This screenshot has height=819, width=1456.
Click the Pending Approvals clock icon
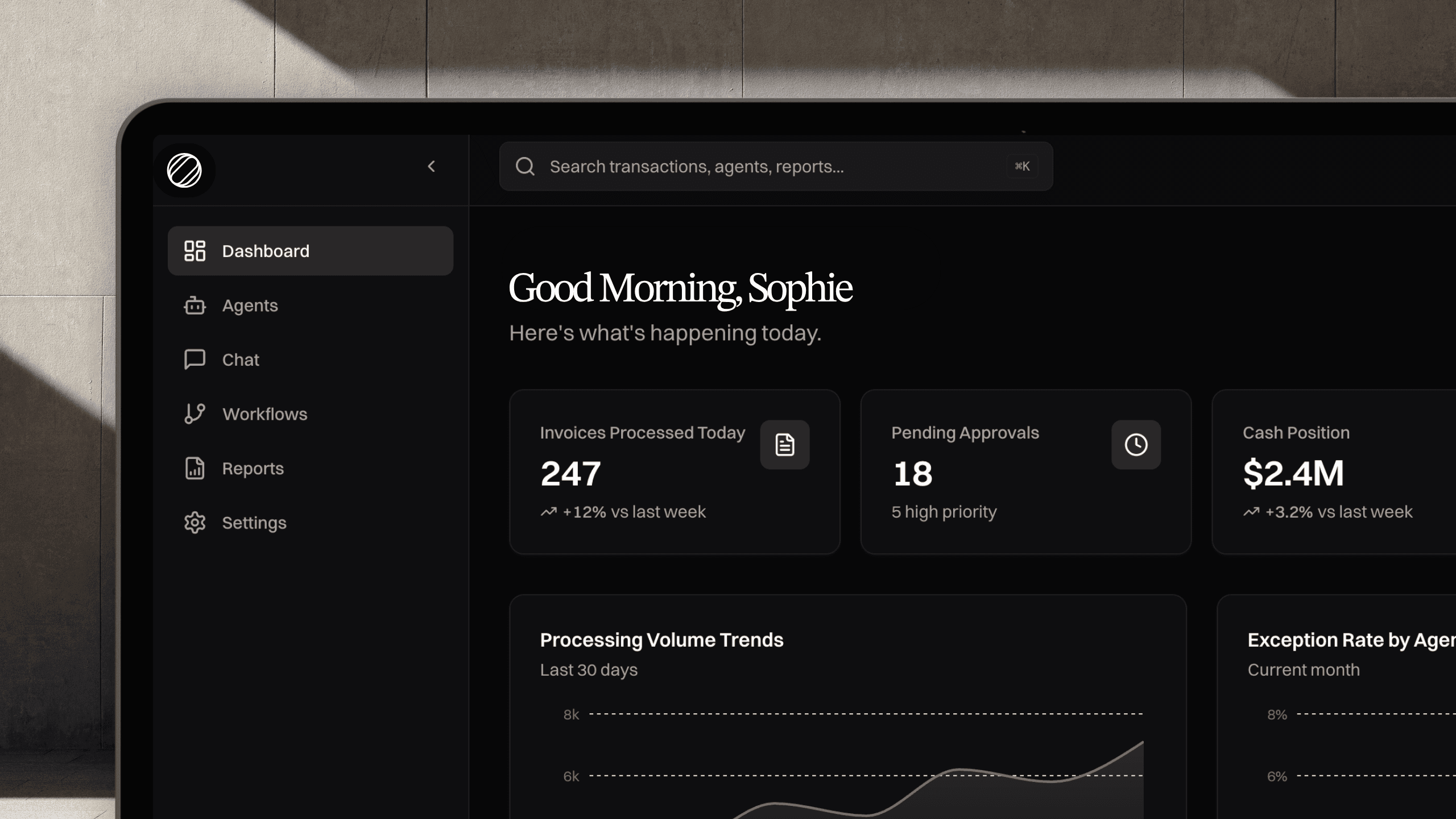1136,445
